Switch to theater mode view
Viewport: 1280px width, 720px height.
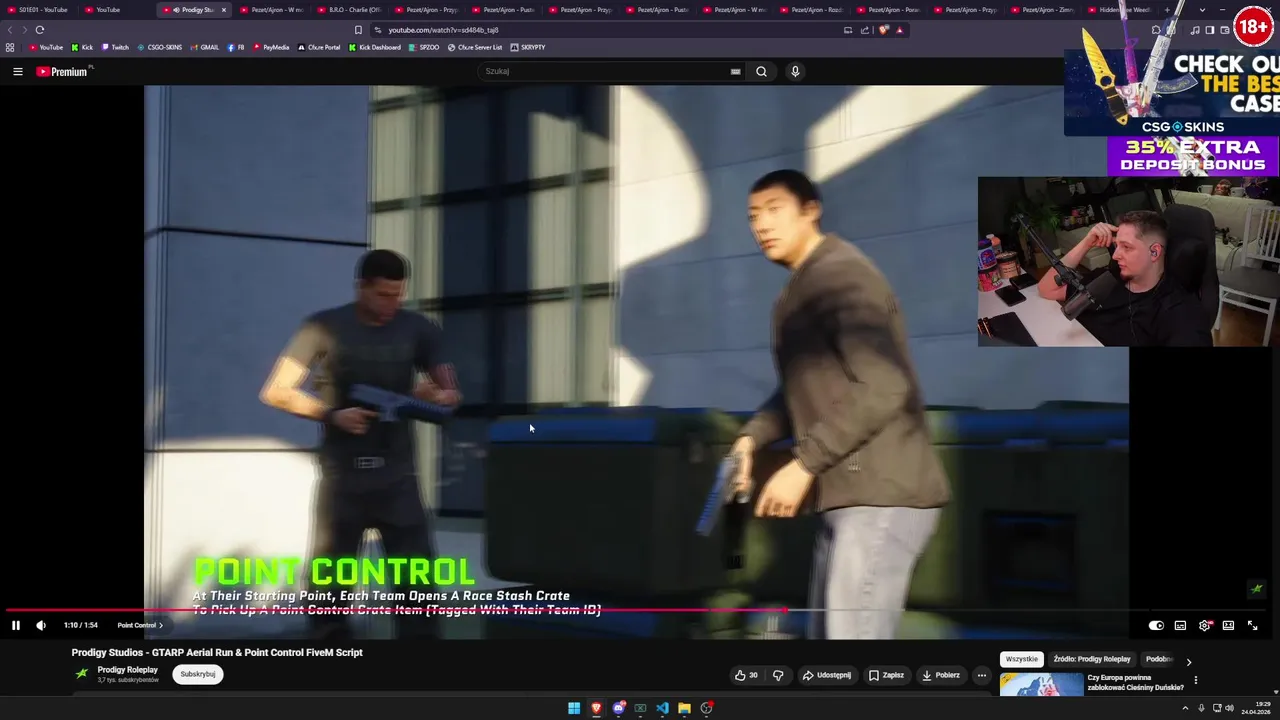coord(1228,625)
